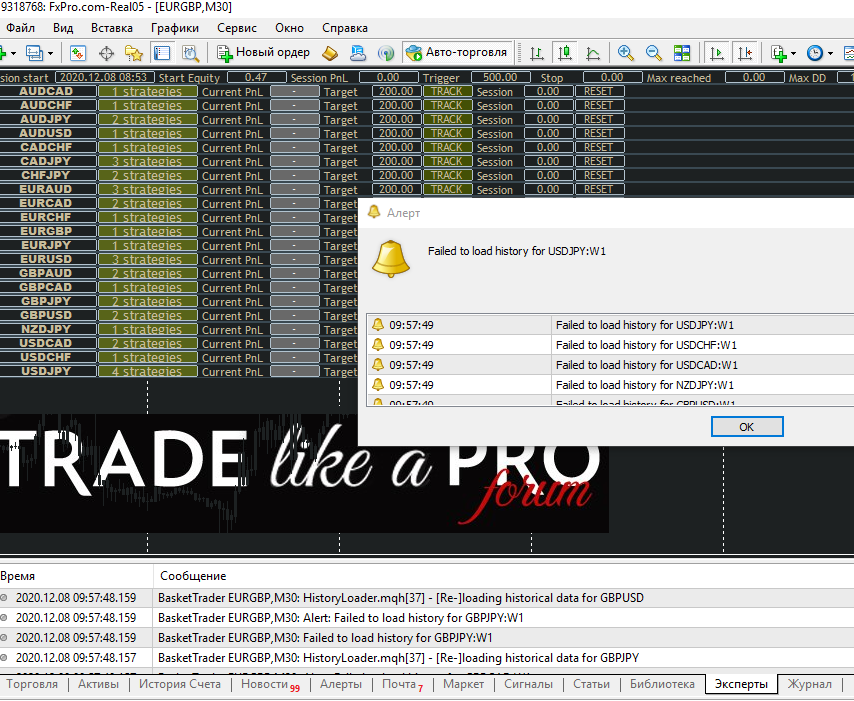Click Target 200.00 field for AUDUSD
Image resolution: width=854 pixels, height=701 pixels.
point(396,133)
